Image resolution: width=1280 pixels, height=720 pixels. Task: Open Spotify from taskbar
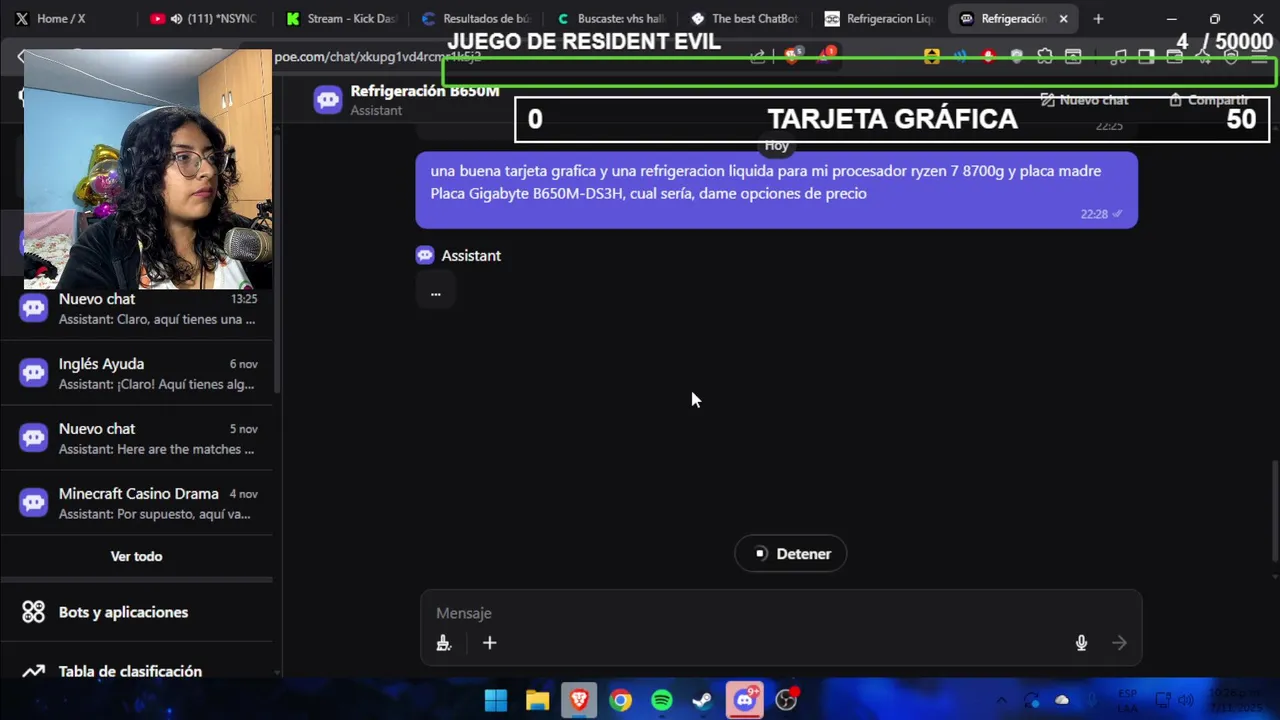point(662,700)
